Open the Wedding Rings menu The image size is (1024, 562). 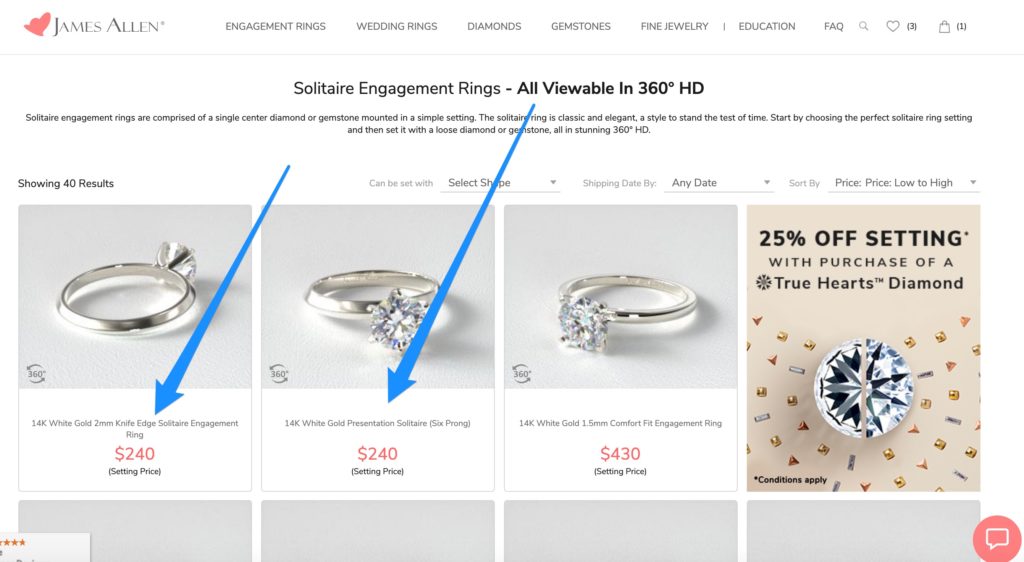(x=396, y=27)
